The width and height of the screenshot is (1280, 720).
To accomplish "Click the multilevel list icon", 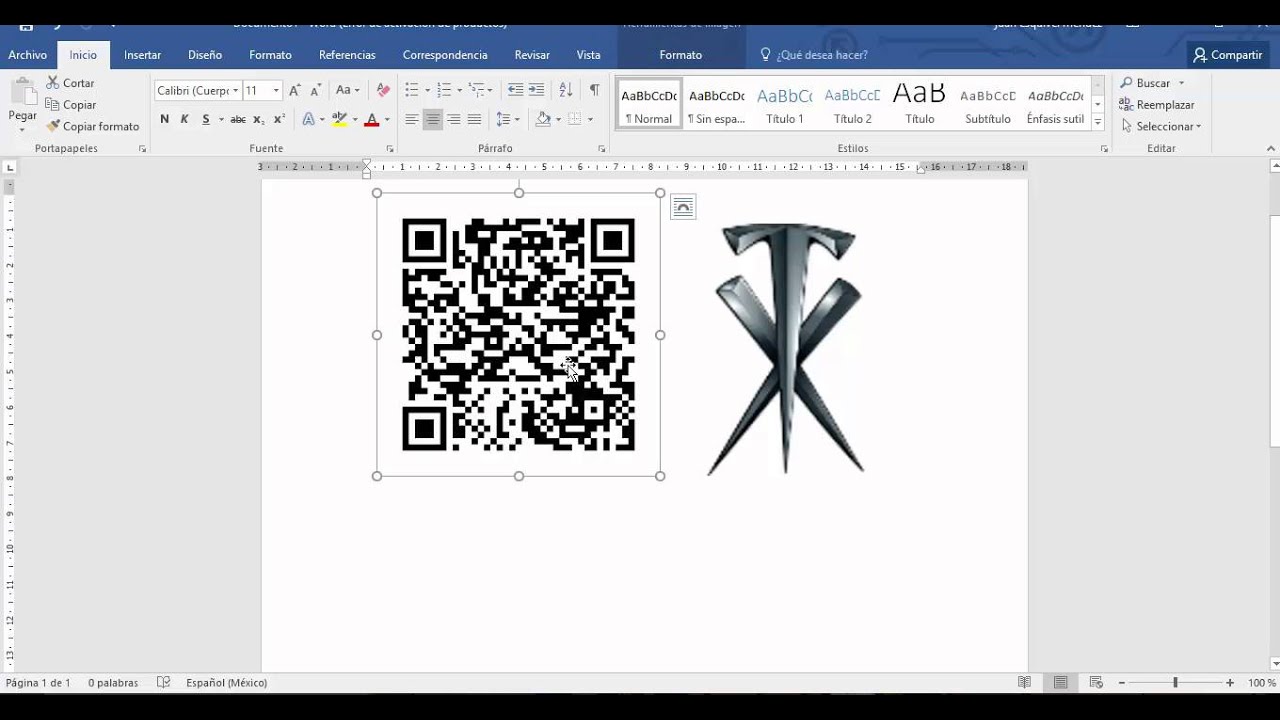I will (x=476, y=90).
